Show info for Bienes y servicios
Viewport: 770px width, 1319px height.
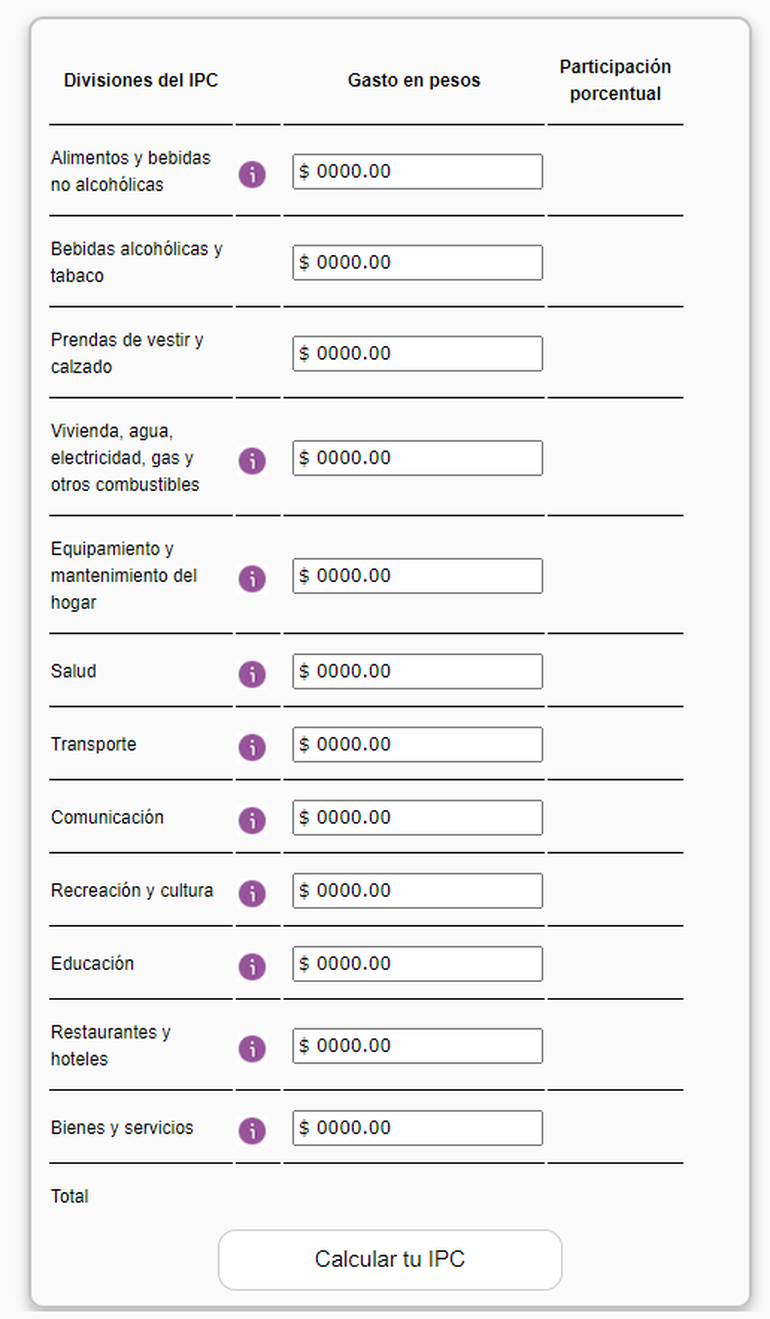pyautogui.click(x=252, y=1130)
